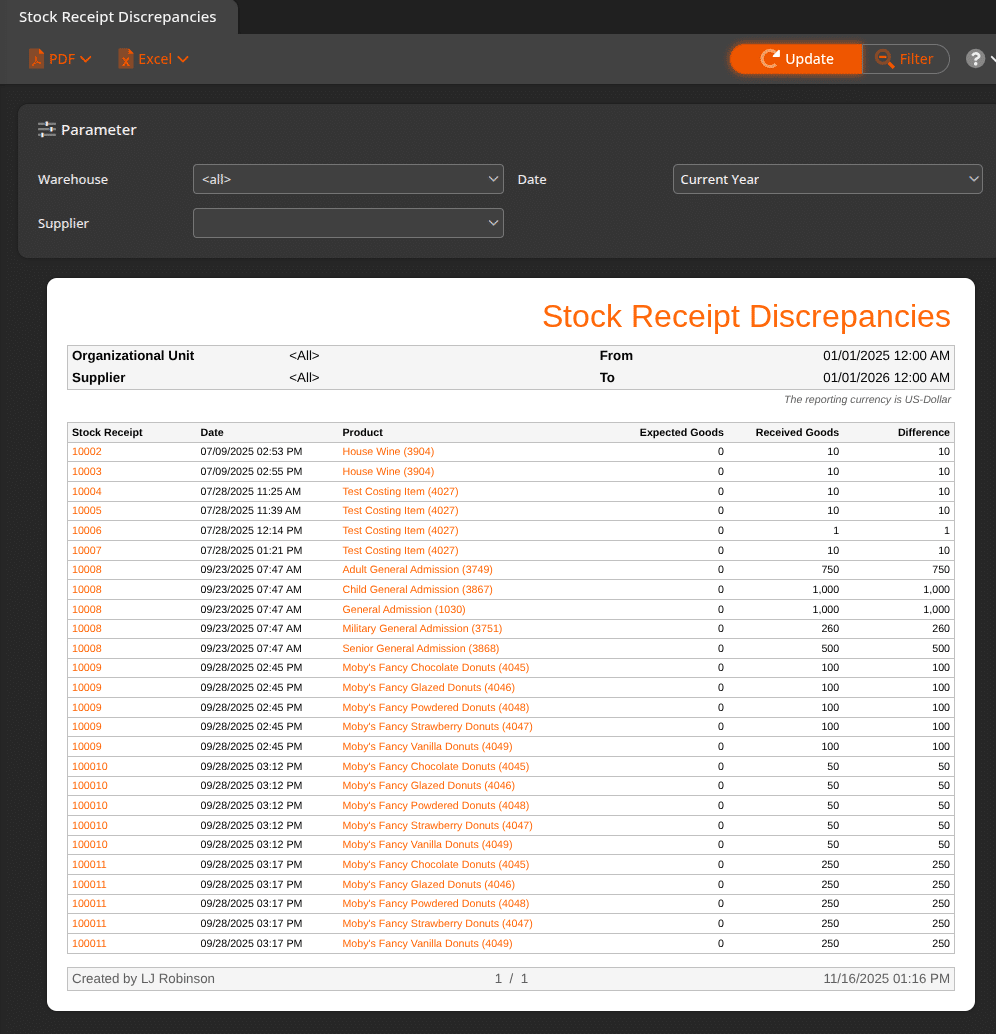Image resolution: width=996 pixels, height=1034 pixels.
Task: Click the help question mark icon
Action: [975, 59]
